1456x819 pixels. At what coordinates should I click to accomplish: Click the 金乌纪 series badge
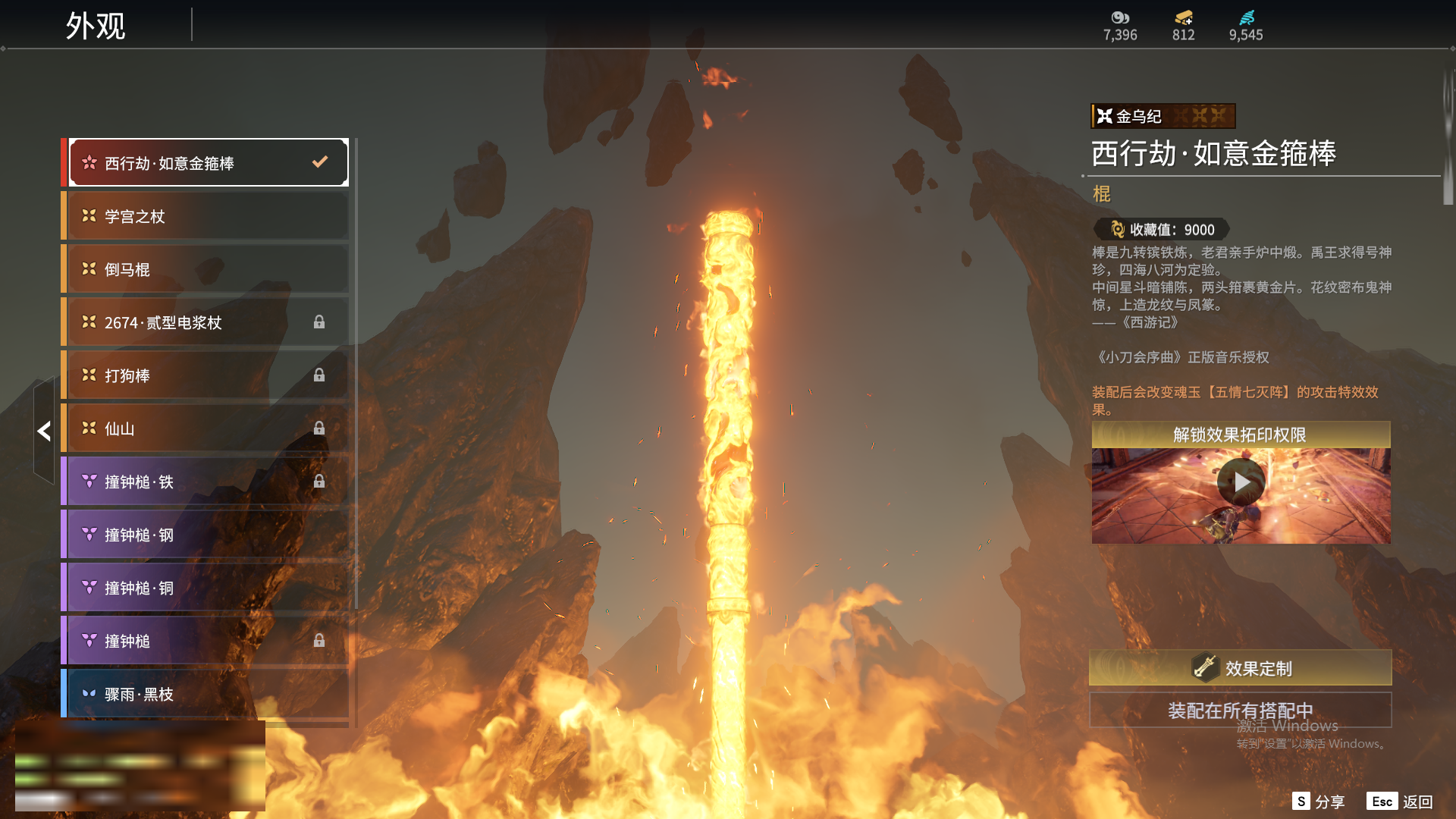(1163, 116)
